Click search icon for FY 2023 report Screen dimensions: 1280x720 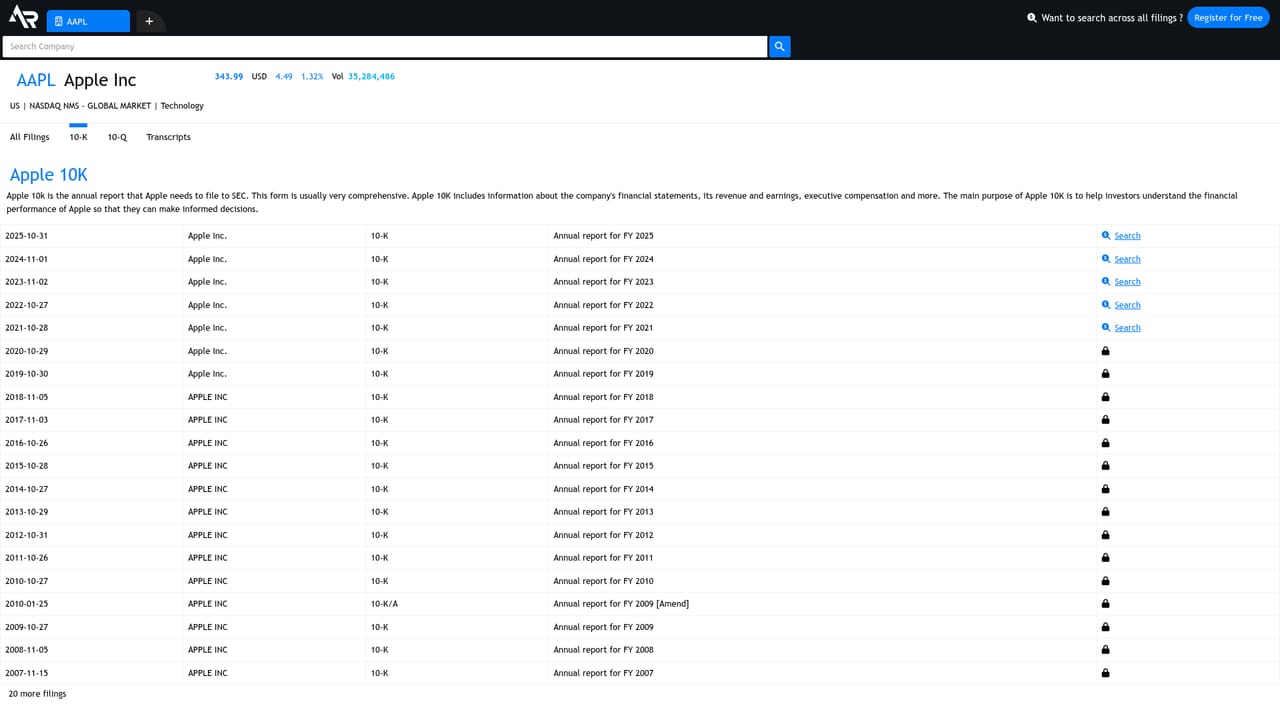coord(1106,282)
